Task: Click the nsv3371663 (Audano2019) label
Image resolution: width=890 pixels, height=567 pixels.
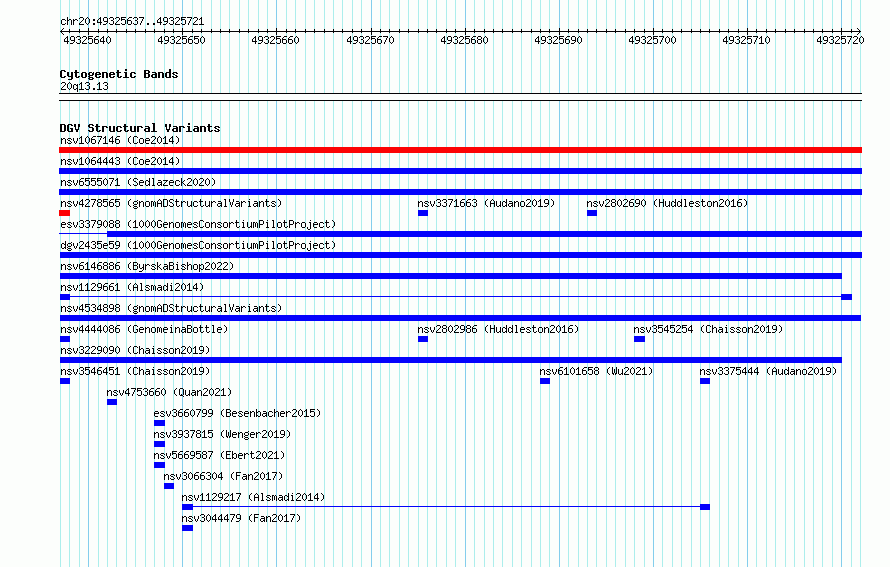Action: [486, 203]
